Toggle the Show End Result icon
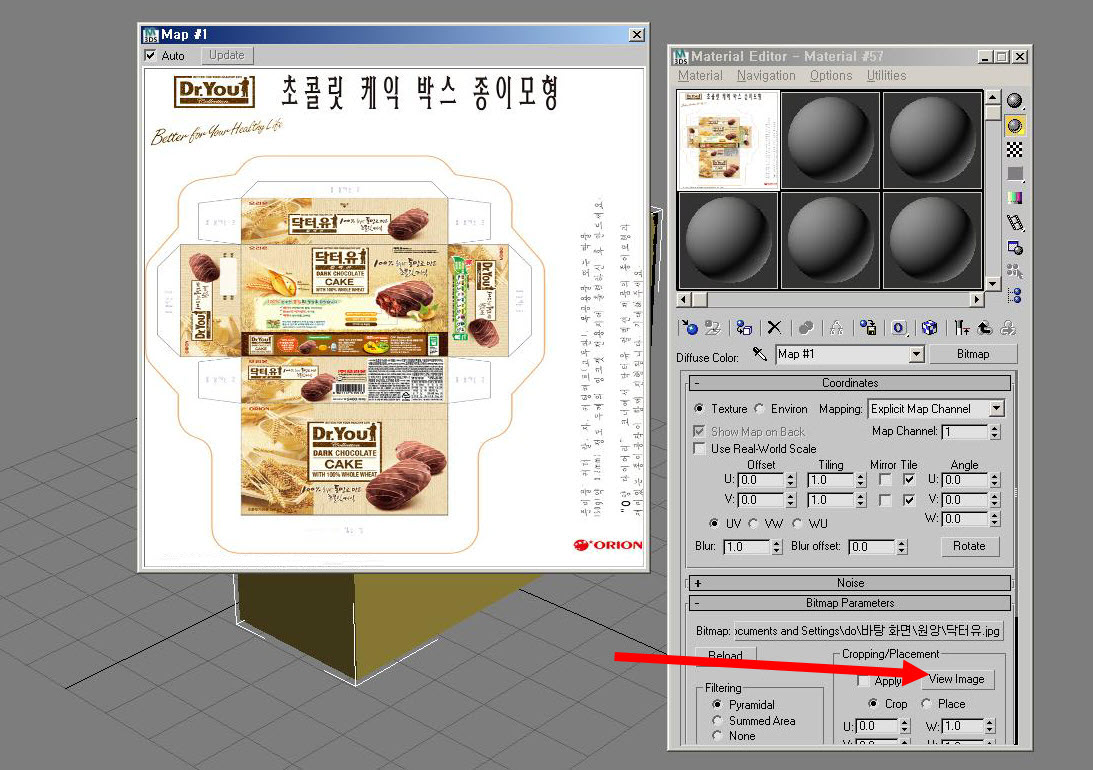 [x=962, y=328]
